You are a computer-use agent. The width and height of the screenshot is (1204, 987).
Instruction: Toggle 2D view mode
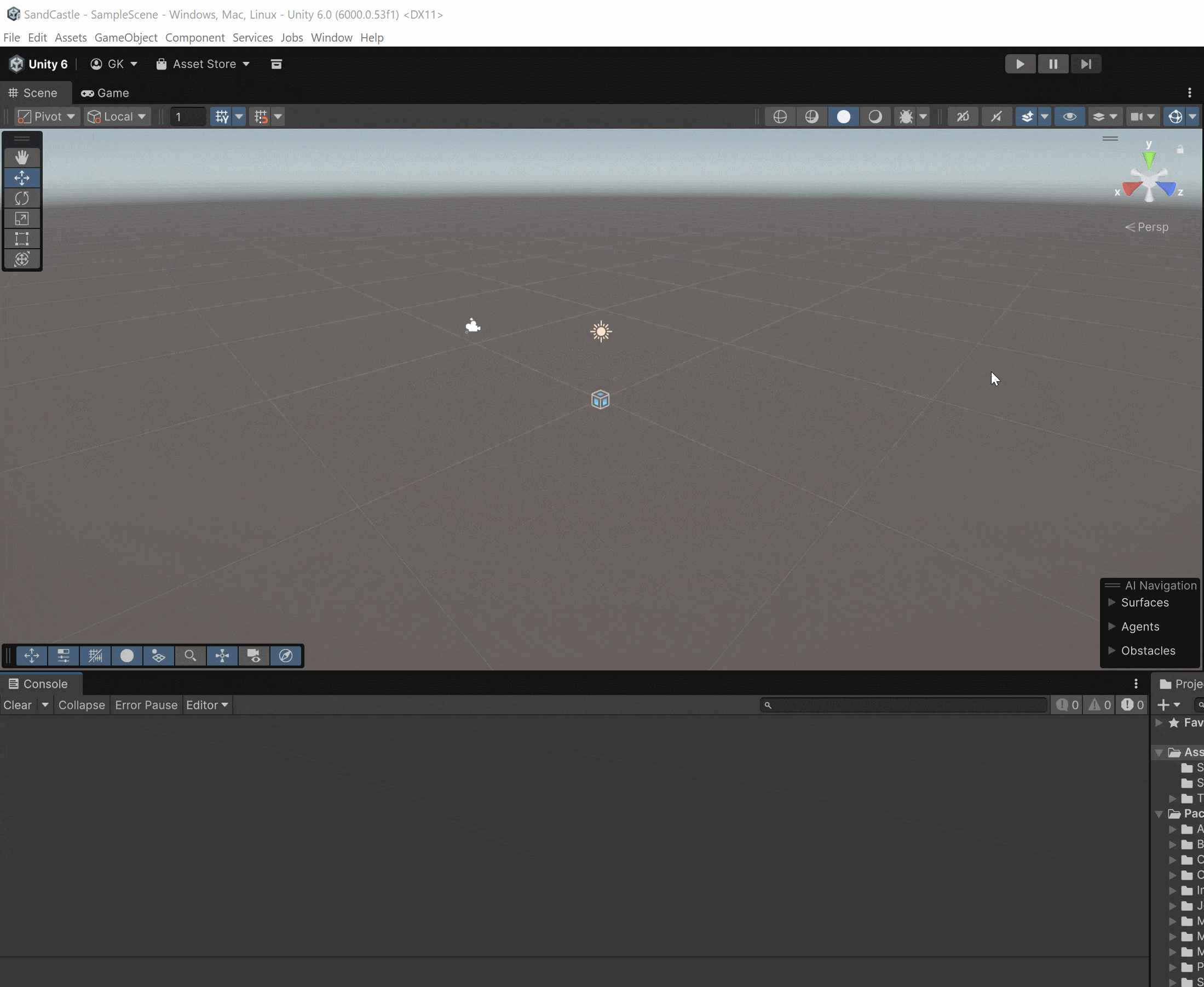coord(963,116)
